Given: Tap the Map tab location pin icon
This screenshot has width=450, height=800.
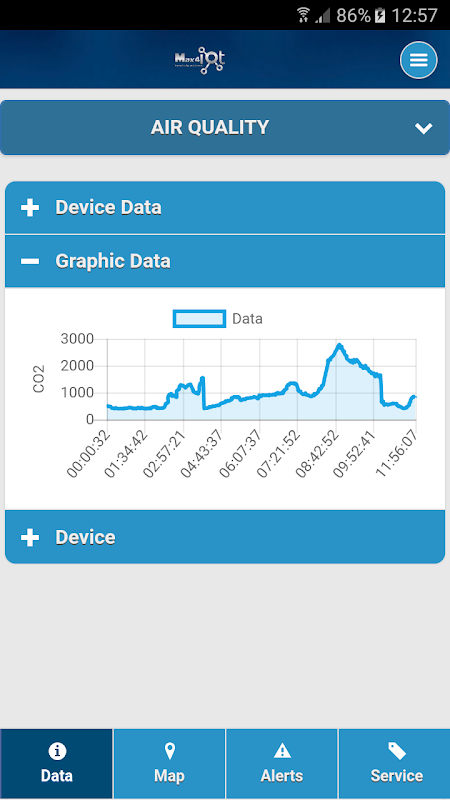Looking at the screenshot, I should pos(169,751).
